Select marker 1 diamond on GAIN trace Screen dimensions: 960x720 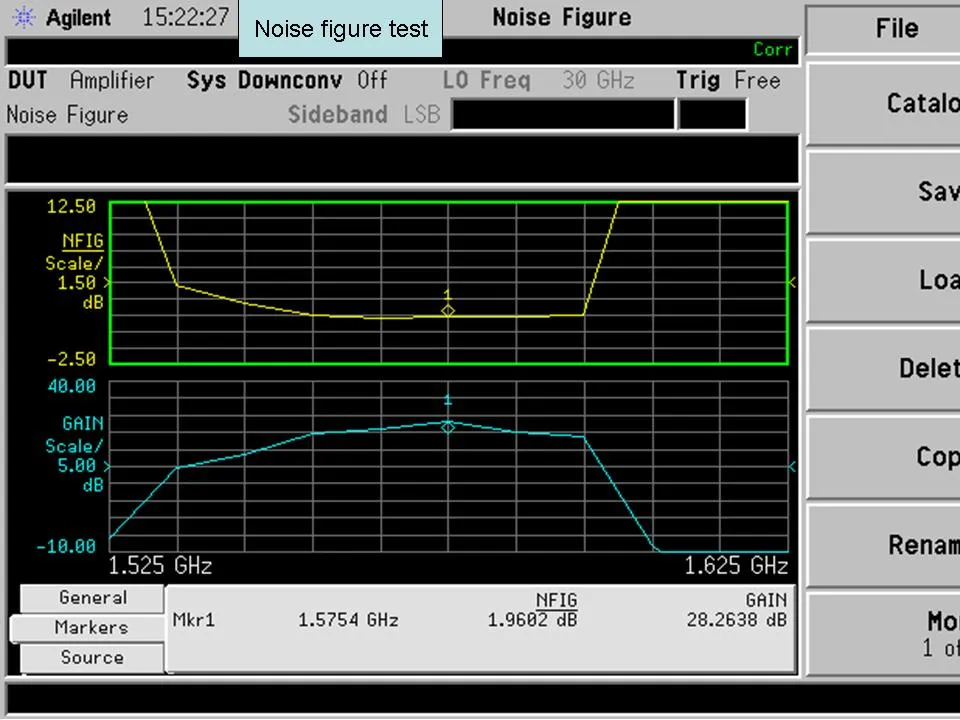click(x=448, y=427)
